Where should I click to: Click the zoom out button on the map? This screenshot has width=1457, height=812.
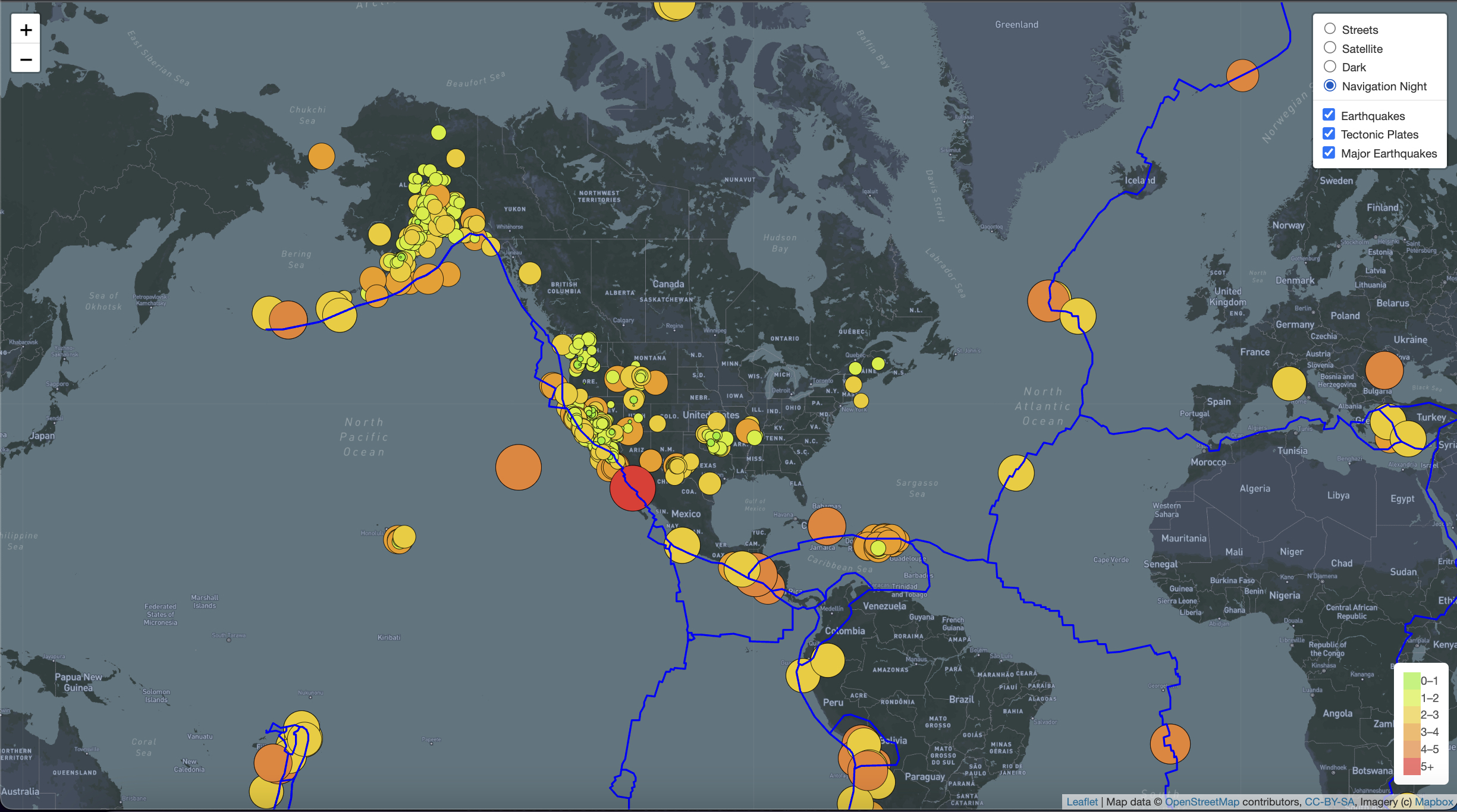pyautogui.click(x=25, y=59)
